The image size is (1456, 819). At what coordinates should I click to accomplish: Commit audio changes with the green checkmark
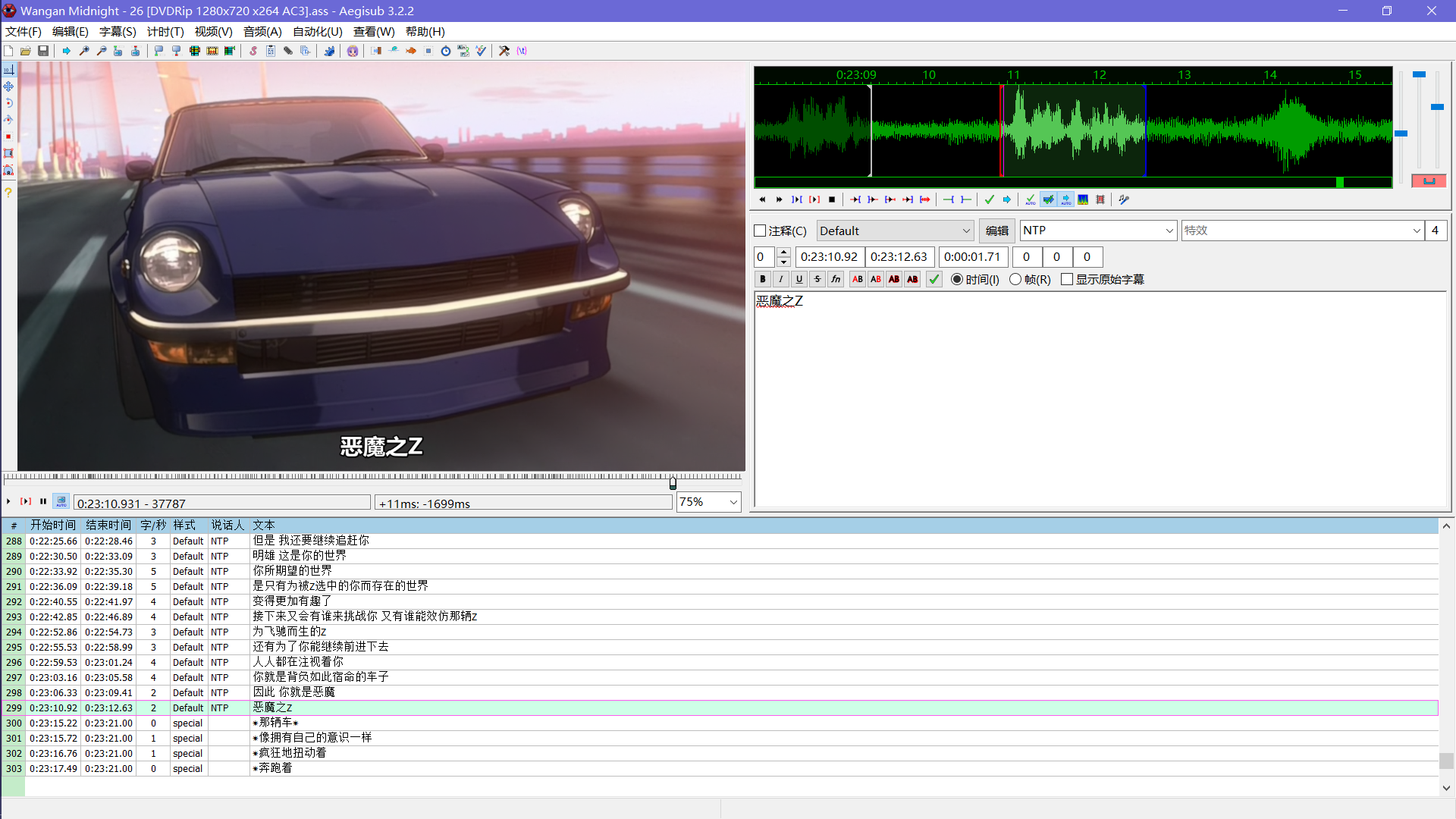[x=989, y=199]
